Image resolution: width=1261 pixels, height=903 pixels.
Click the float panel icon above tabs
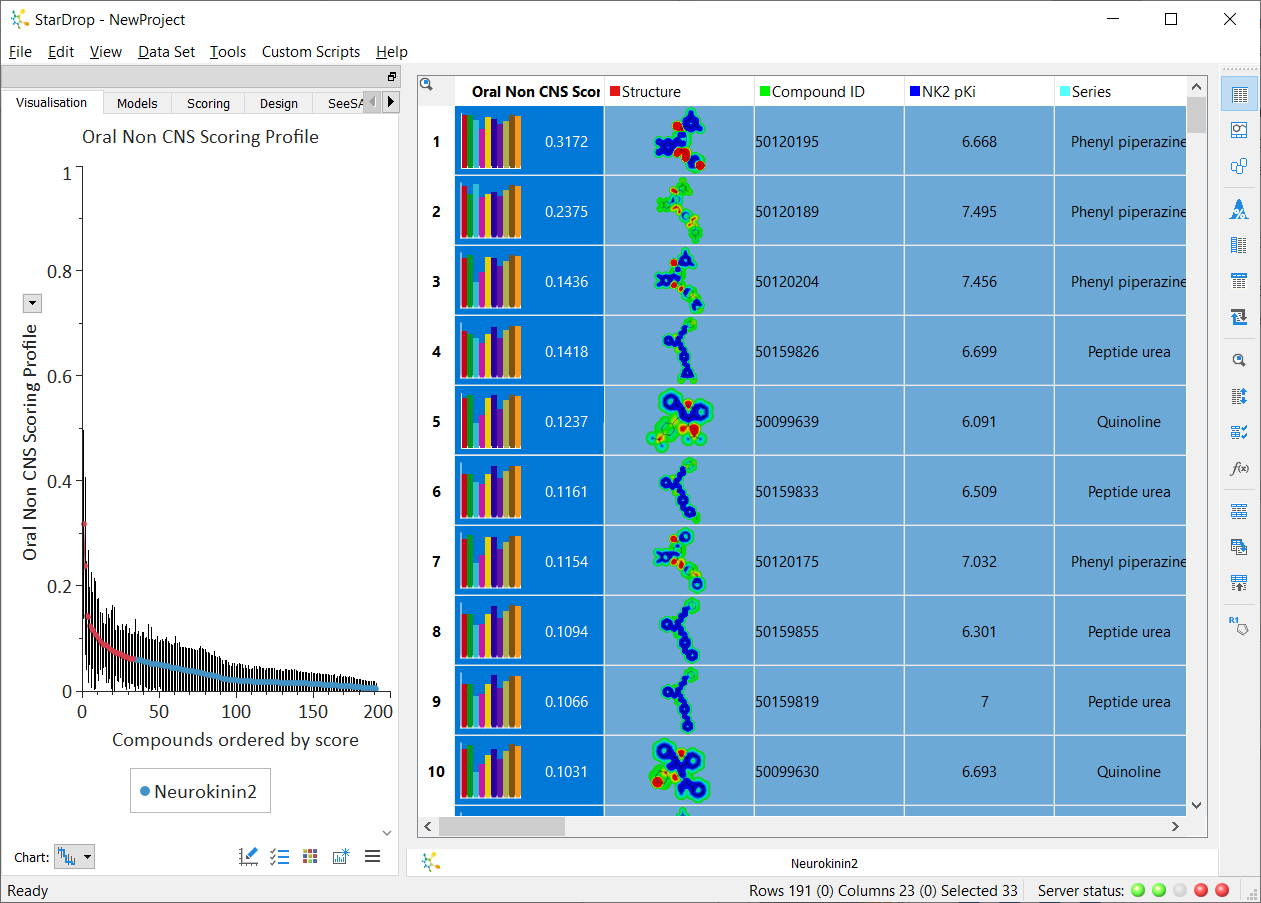click(x=392, y=77)
